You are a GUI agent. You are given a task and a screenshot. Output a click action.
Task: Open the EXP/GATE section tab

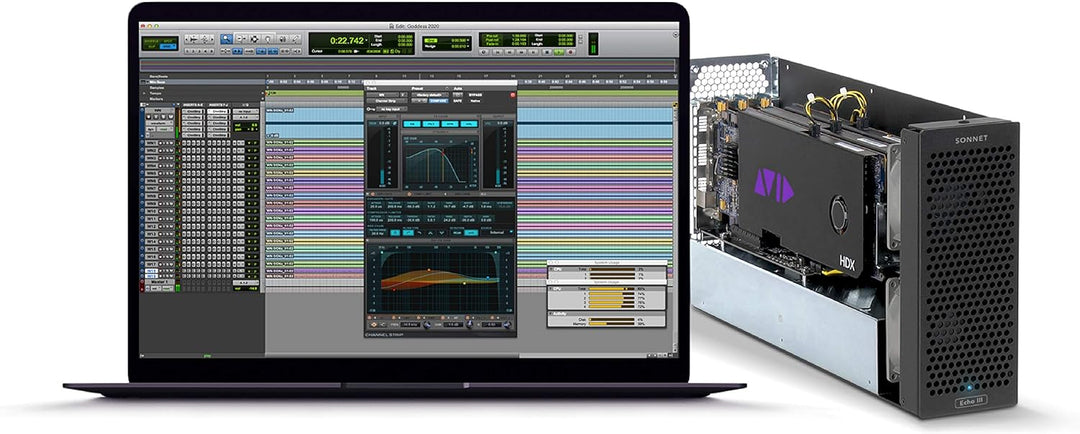tap(386, 194)
